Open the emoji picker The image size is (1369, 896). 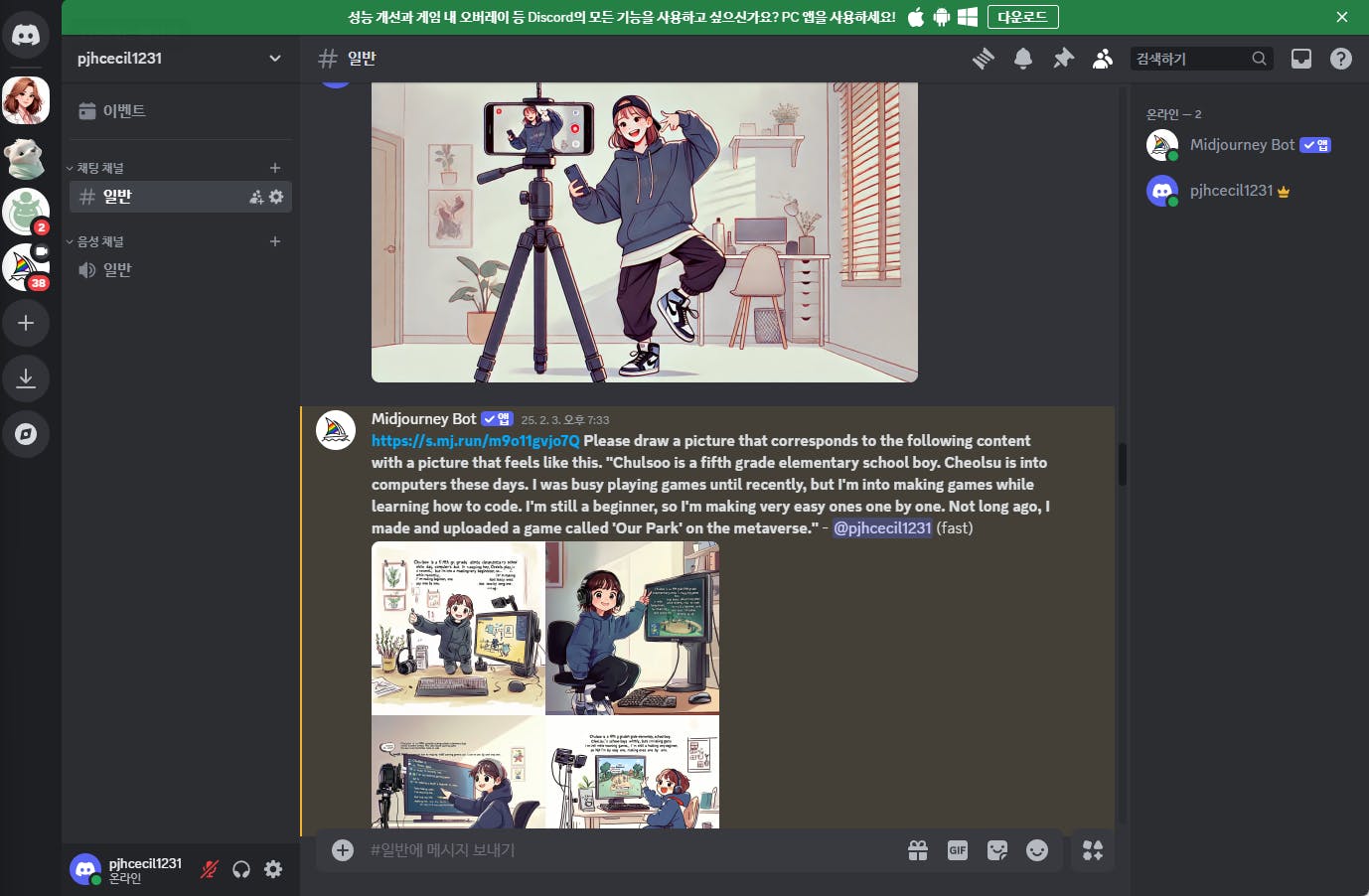pyautogui.click(x=1037, y=850)
